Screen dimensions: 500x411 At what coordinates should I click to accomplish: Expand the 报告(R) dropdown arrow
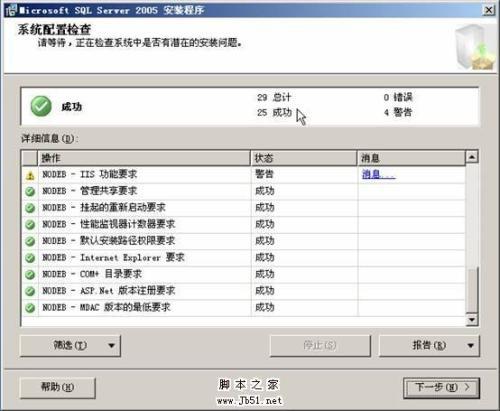[470, 346]
